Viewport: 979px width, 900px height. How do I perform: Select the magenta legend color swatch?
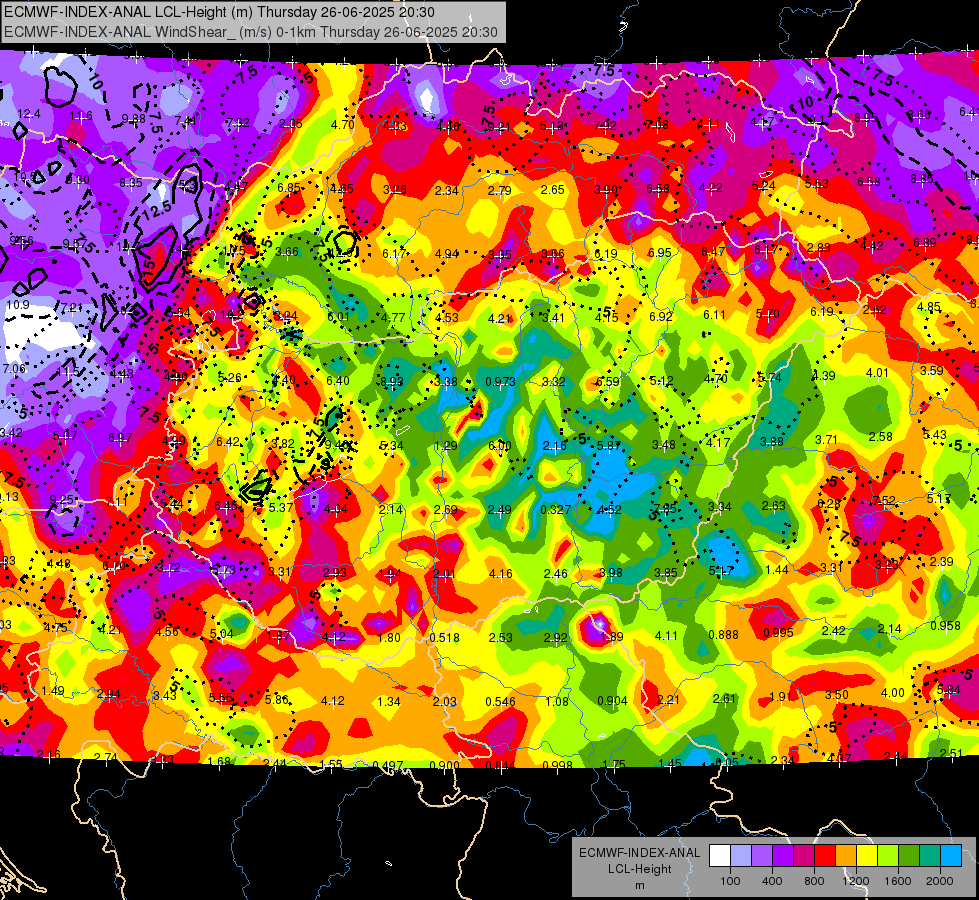pos(804,856)
